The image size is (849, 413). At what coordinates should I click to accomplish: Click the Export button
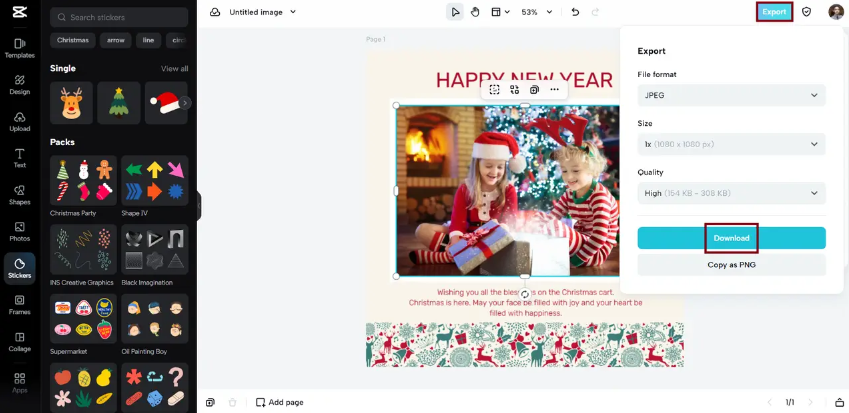tap(774, 12)
